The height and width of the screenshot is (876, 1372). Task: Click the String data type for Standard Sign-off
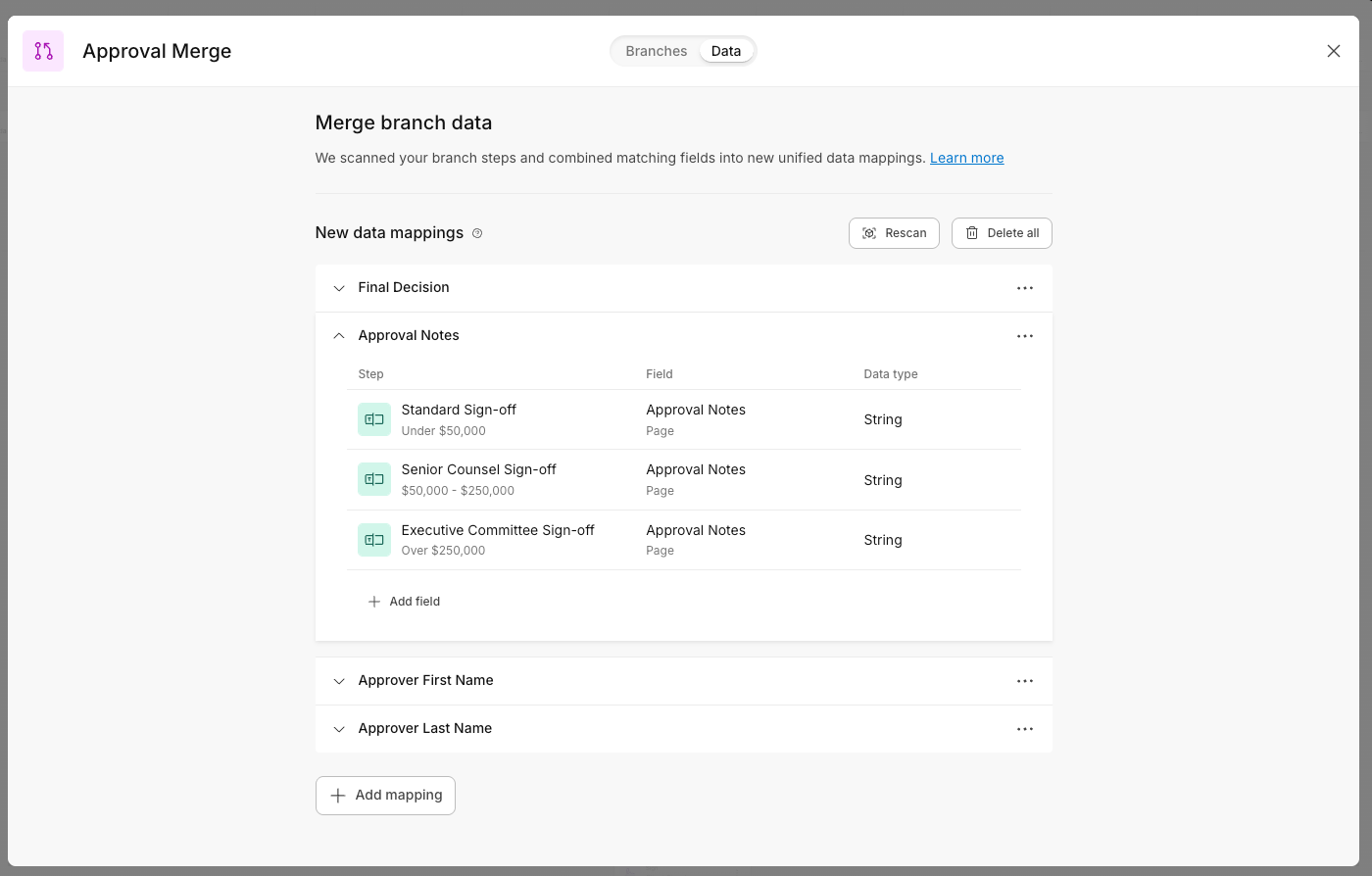pos(883,419)
